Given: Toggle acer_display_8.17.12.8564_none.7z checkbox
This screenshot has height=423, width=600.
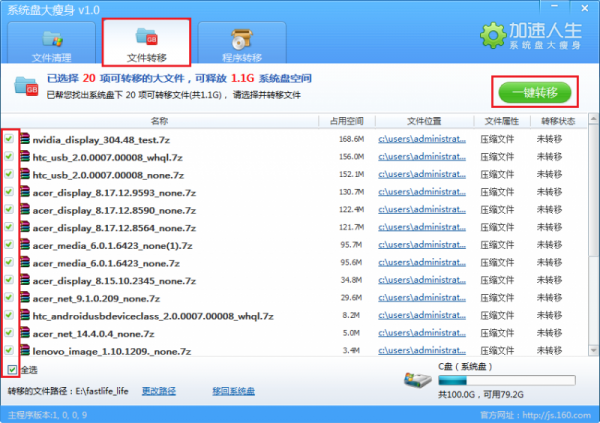Looking at the screenshot, I should pos(9,227).
